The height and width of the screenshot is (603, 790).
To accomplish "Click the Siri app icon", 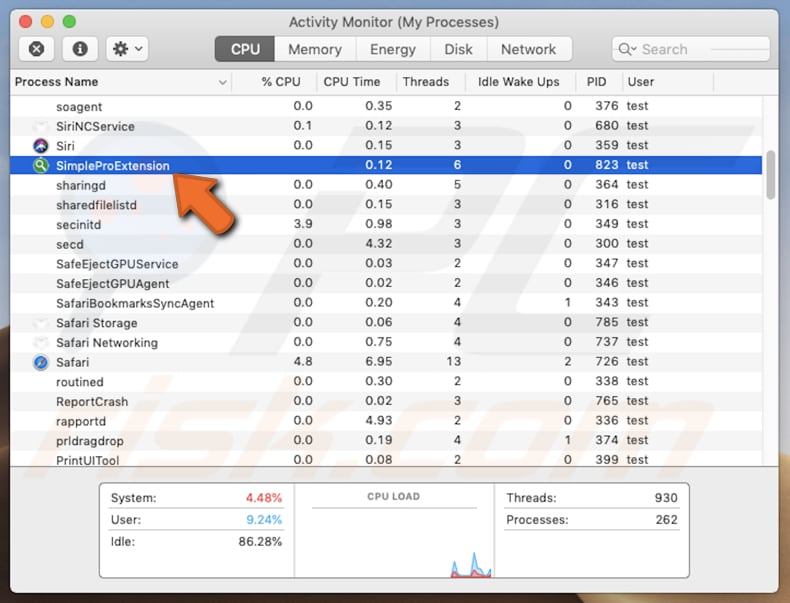I will point(40,146).
